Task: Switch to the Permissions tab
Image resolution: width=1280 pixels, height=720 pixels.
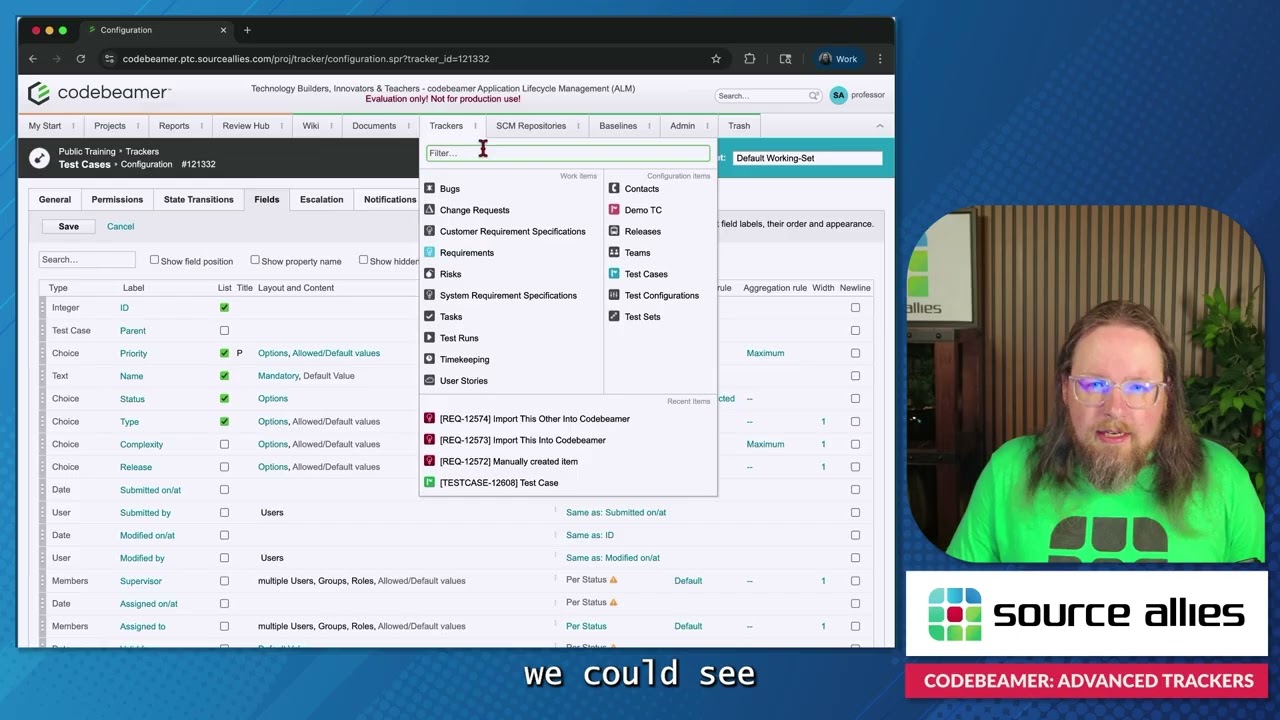Action: coord(117,199)
